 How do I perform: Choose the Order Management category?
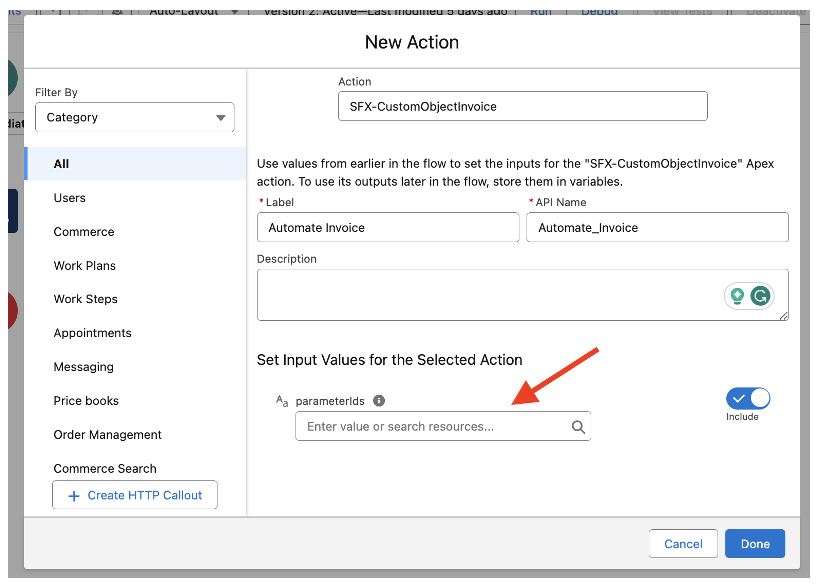click(108, 435)
